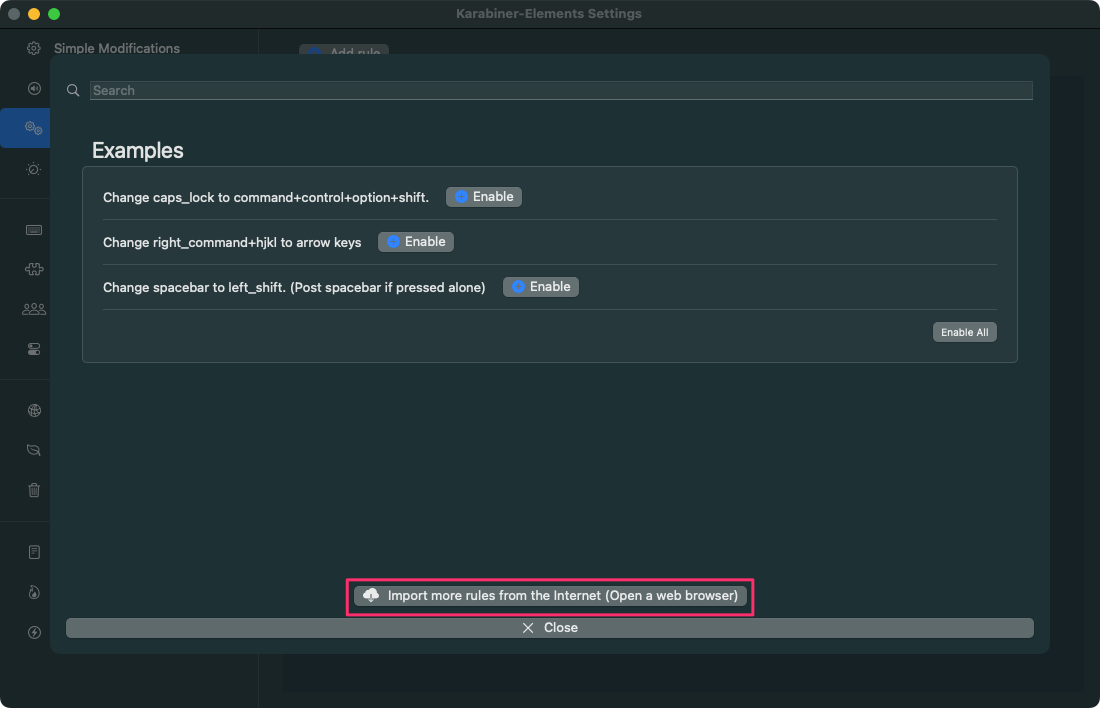This screenshot has height=708, width=1100.
Task: Click the Enable All button
Action: pos(964,332)
